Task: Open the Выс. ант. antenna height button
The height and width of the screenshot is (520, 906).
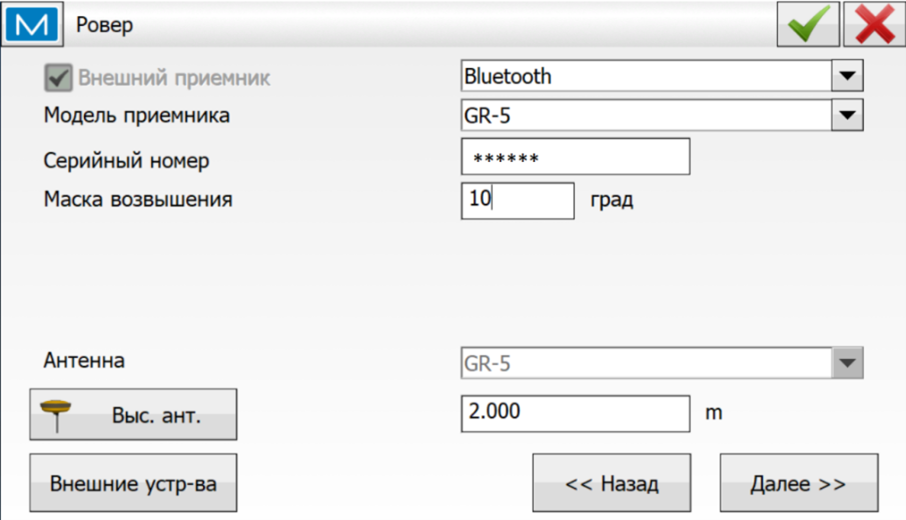Action: (133, 414)
